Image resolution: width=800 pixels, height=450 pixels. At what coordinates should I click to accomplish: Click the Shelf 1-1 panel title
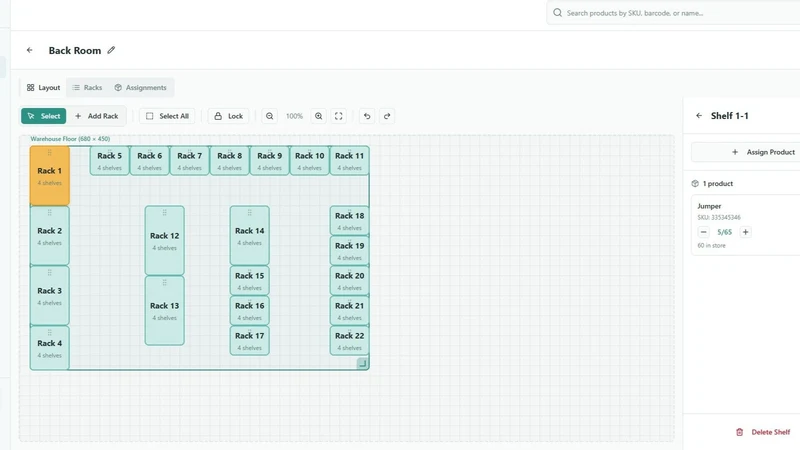coord(730,116)
